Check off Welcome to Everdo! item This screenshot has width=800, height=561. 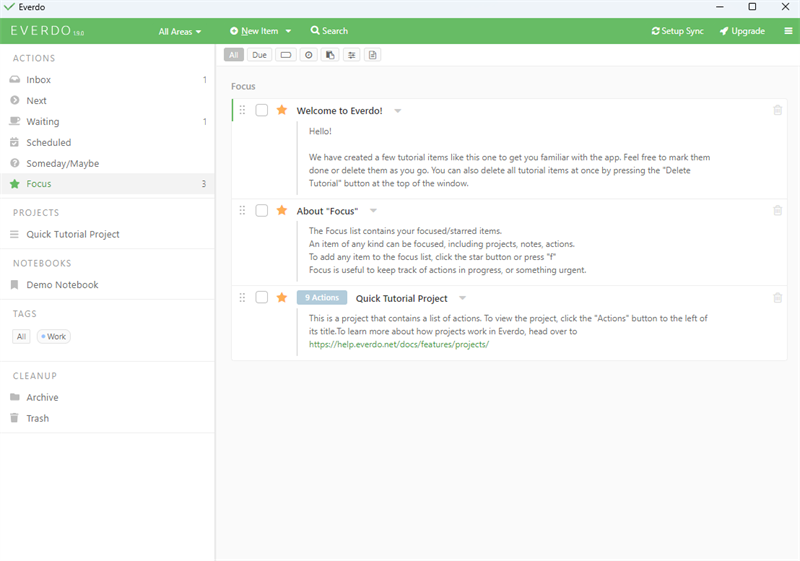click(x=262, y=110)
